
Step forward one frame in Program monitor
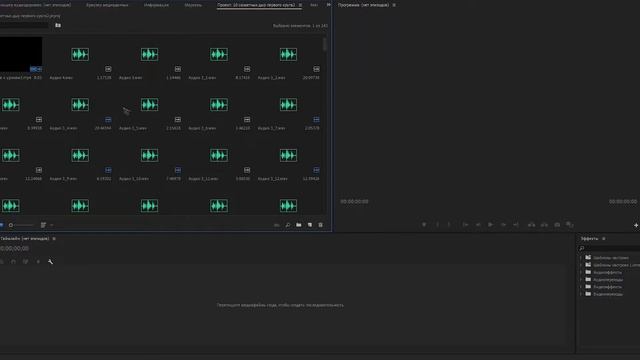pos(503,224)
